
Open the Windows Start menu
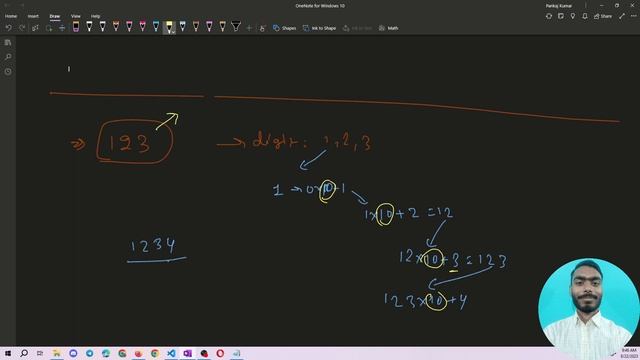pos(8,353)
